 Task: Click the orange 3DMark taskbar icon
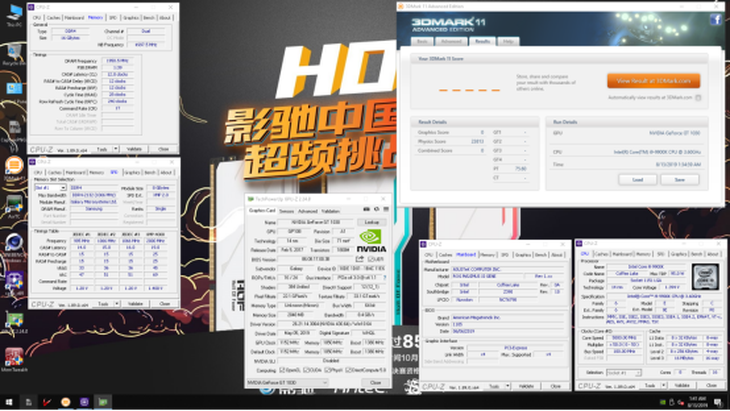66,402
